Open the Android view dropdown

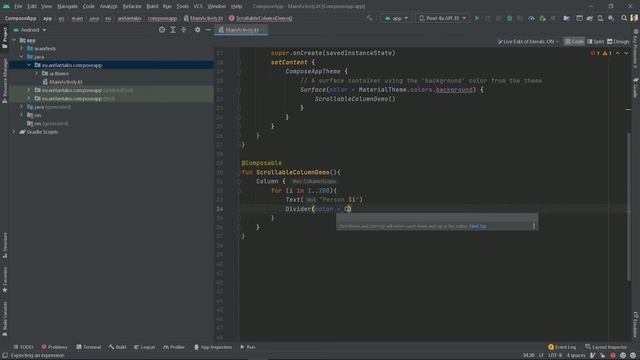tap(30, 30)
